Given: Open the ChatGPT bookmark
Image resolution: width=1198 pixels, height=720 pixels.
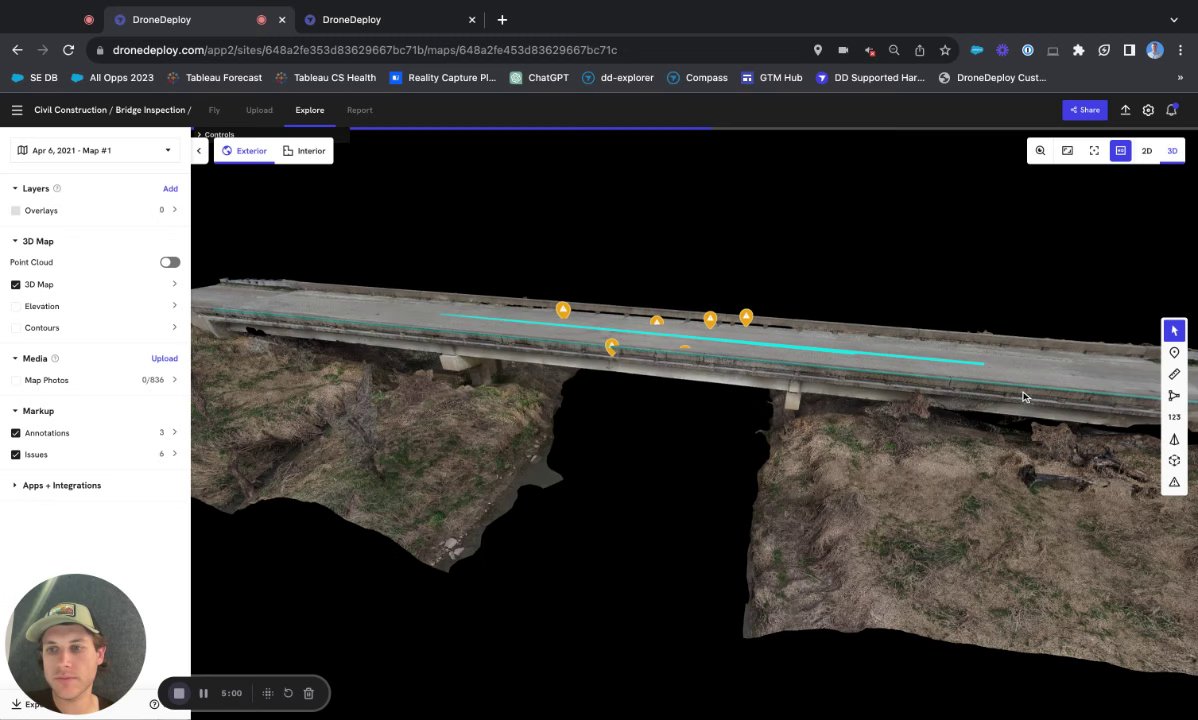Looking at the screenshot, I should [539, 77].
